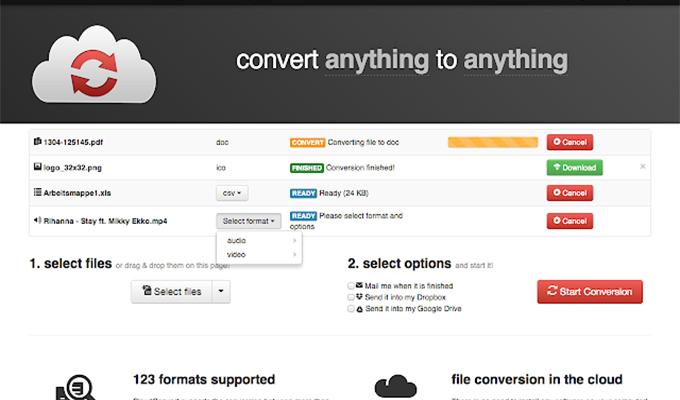Screen dimensions: 680x400
Task: Click the Dropbox icon in options
Action: coord(360,297)
